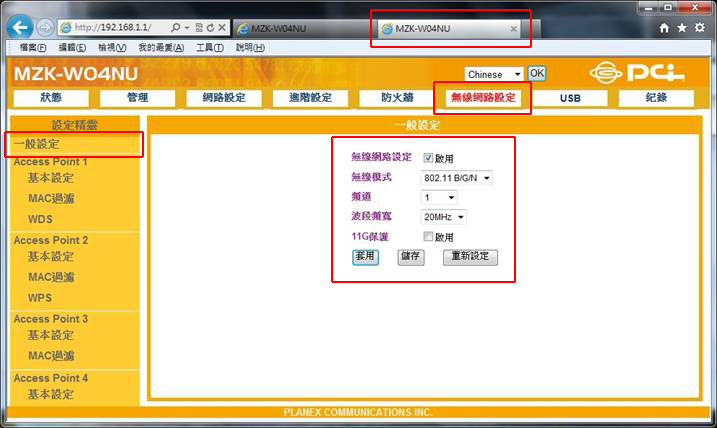This screenshot has height=428, width=717.
Task: Open MAC過濾 under Access Point 2
Action: point(51,277)
